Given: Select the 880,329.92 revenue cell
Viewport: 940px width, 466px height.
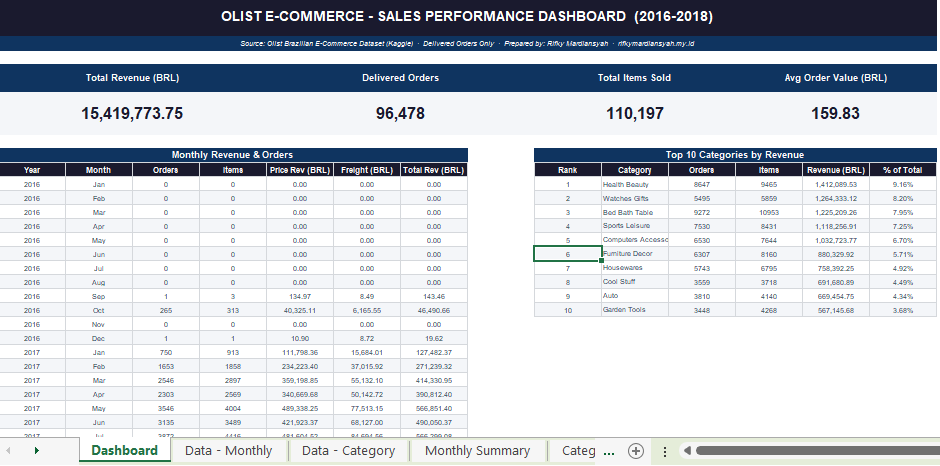Looking at the screenshot, I should pyautogui.click(x=836, y=254).
